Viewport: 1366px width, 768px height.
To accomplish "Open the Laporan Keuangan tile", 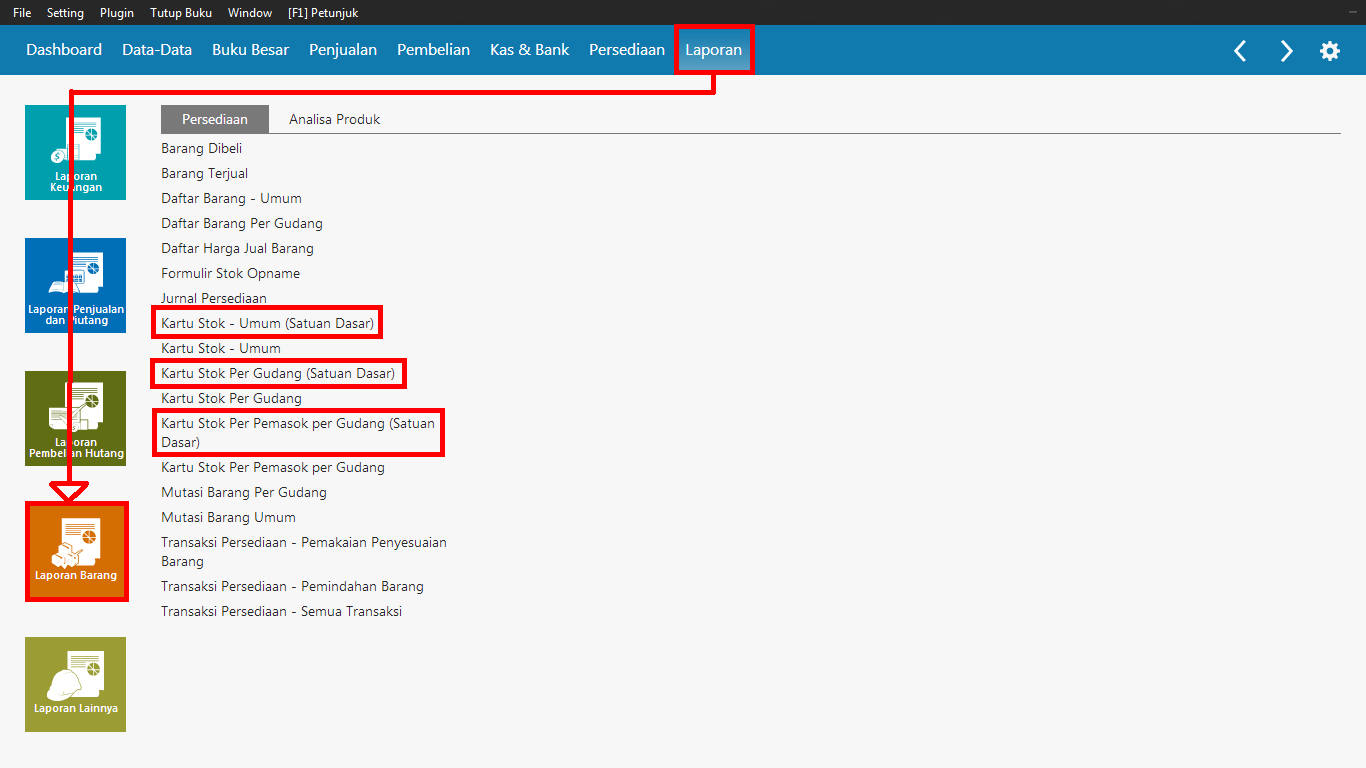I will [x=75, y=152].
